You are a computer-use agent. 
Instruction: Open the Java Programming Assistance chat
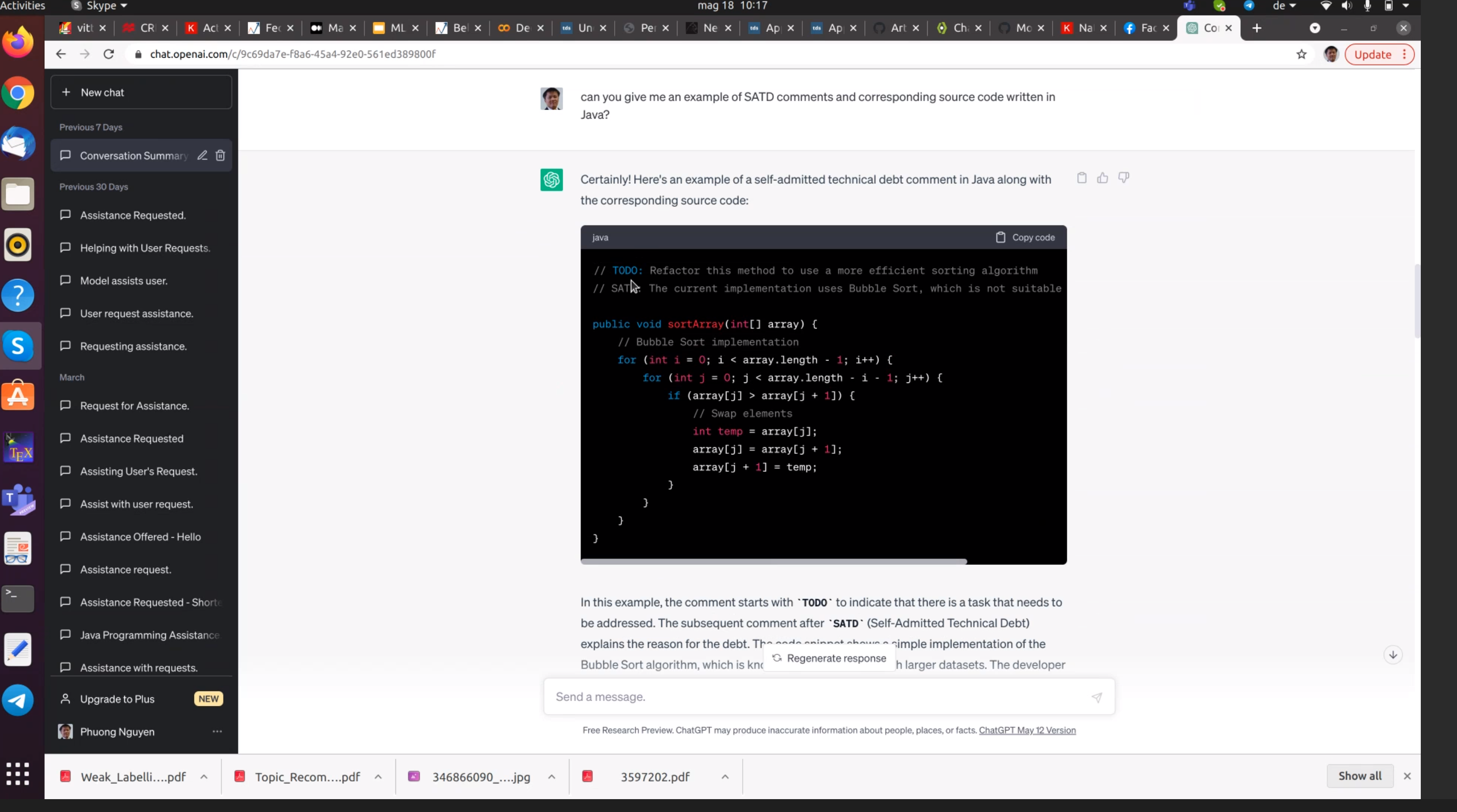(x=141, y=635)
